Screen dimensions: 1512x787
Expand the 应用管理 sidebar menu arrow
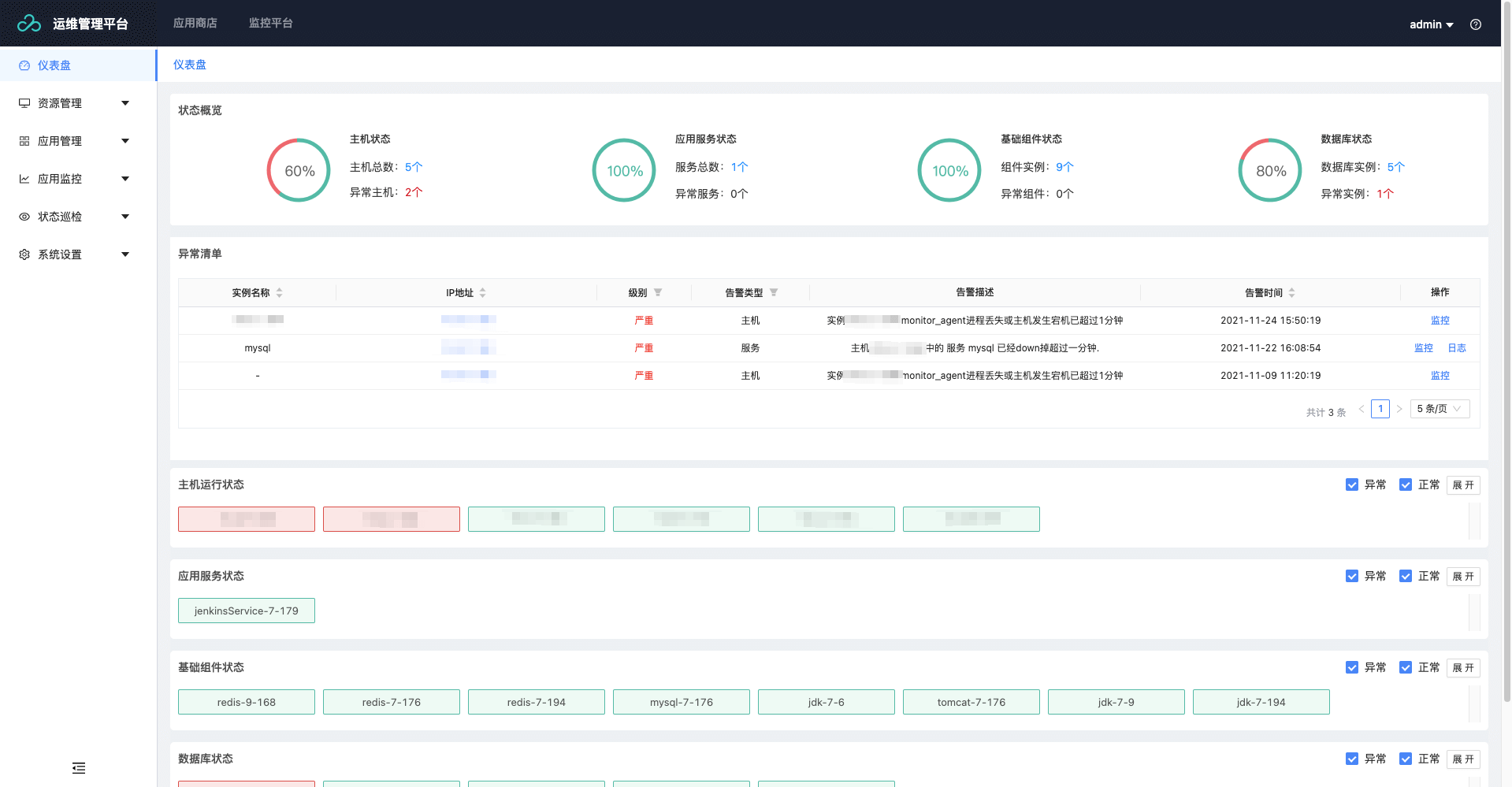[125, 141]
